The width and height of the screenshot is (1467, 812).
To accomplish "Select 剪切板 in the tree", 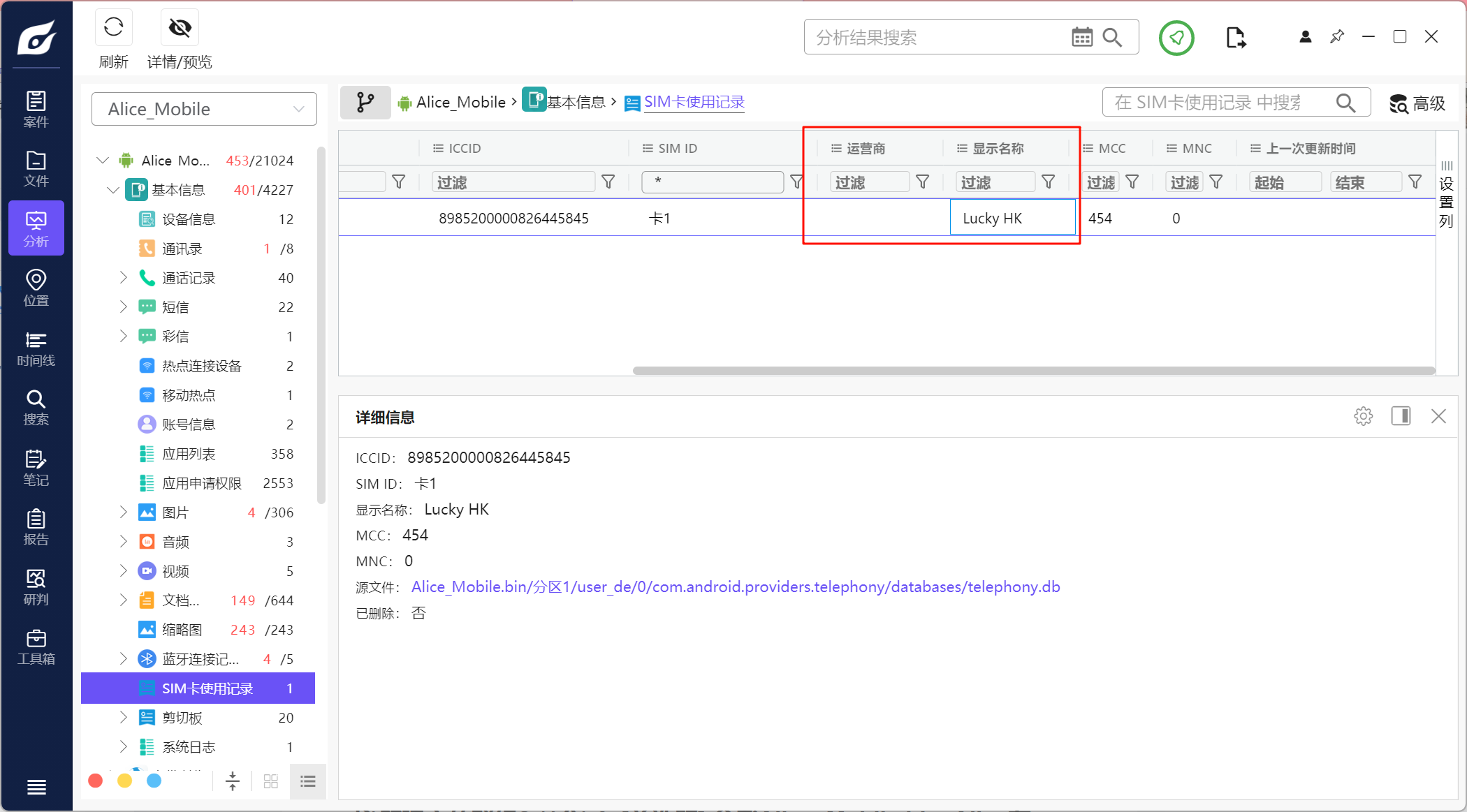I will click(182, 718).
